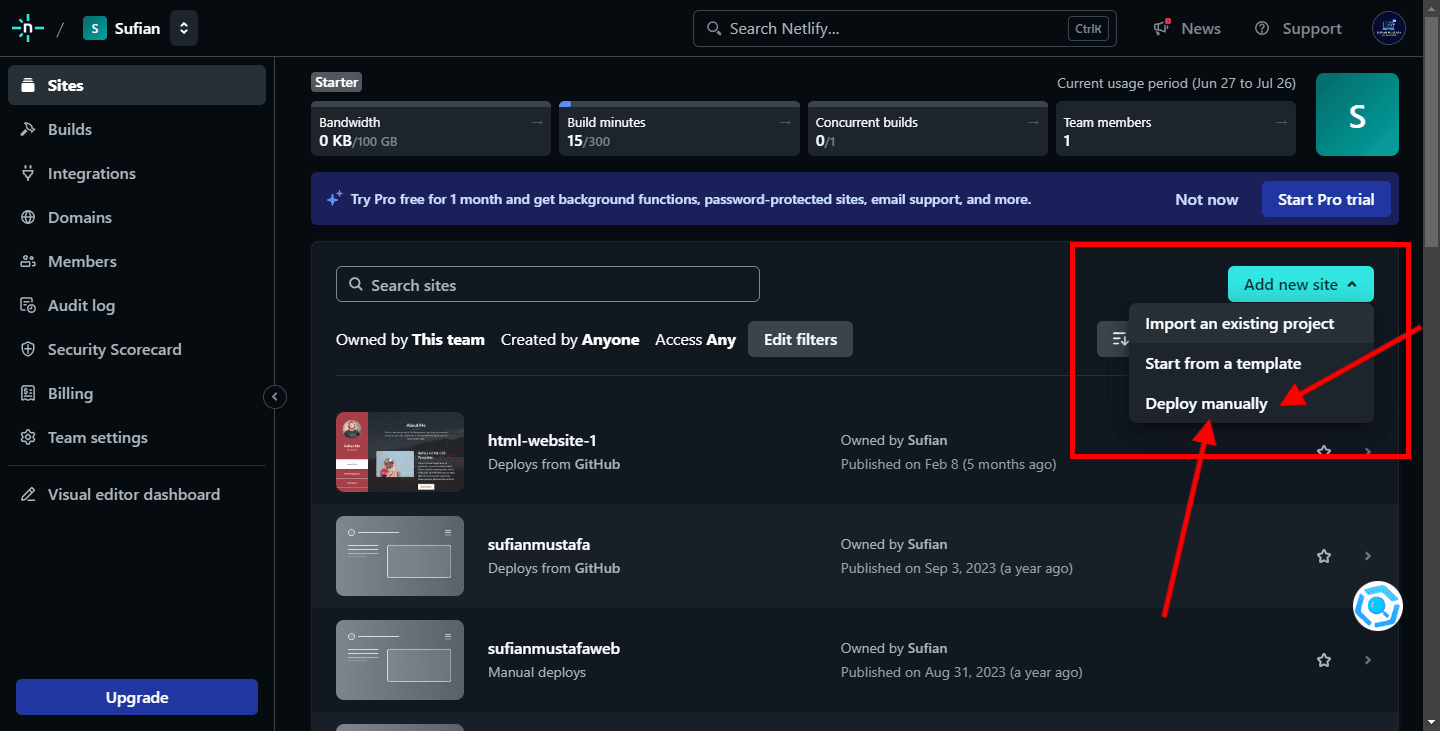Viewport: 1440px width, 731px height.
Task: Open the sufianmustafa site name
Action: coord(539,544)
